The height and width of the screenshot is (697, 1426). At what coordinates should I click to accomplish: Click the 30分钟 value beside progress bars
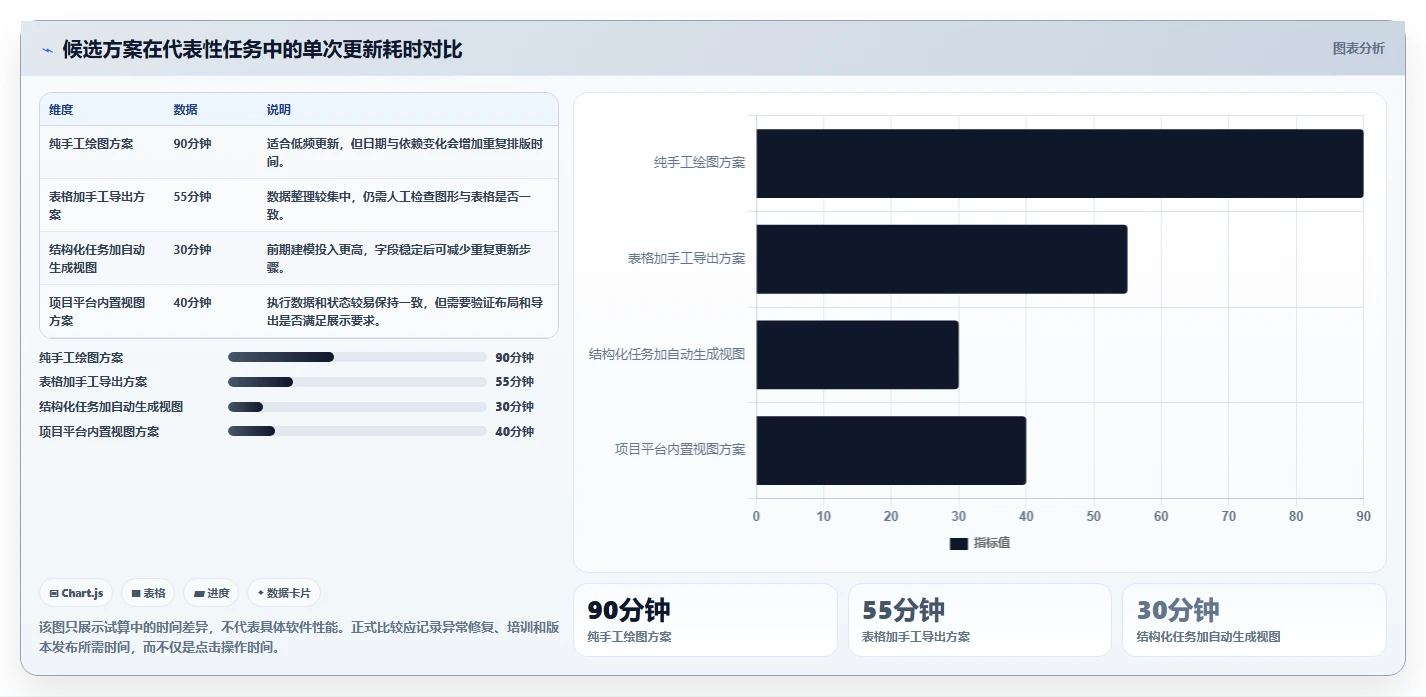[x=514, y=407]
